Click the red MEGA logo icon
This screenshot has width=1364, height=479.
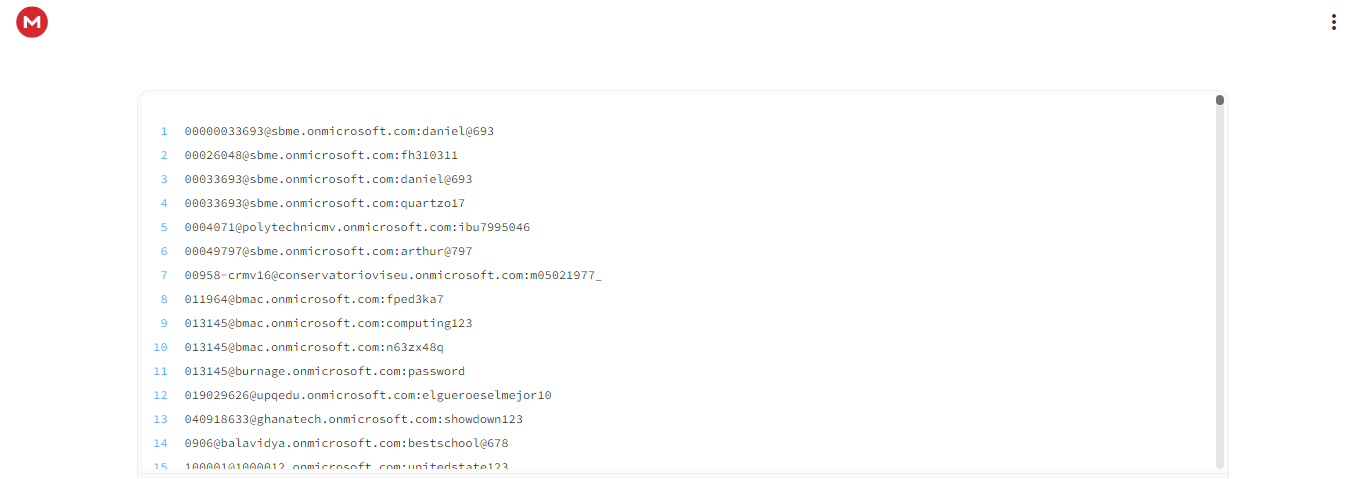[32, 21]
